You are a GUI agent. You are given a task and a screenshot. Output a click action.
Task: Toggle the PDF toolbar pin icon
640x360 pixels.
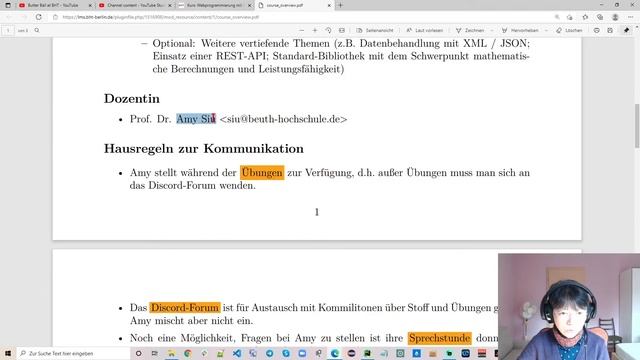627,30
